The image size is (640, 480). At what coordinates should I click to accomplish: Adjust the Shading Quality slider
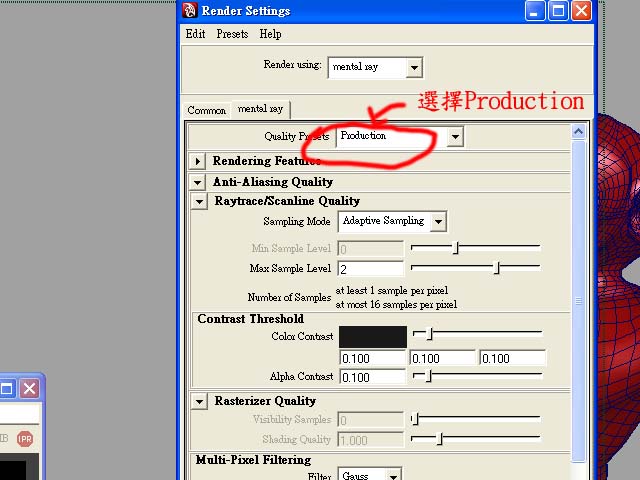439,439
